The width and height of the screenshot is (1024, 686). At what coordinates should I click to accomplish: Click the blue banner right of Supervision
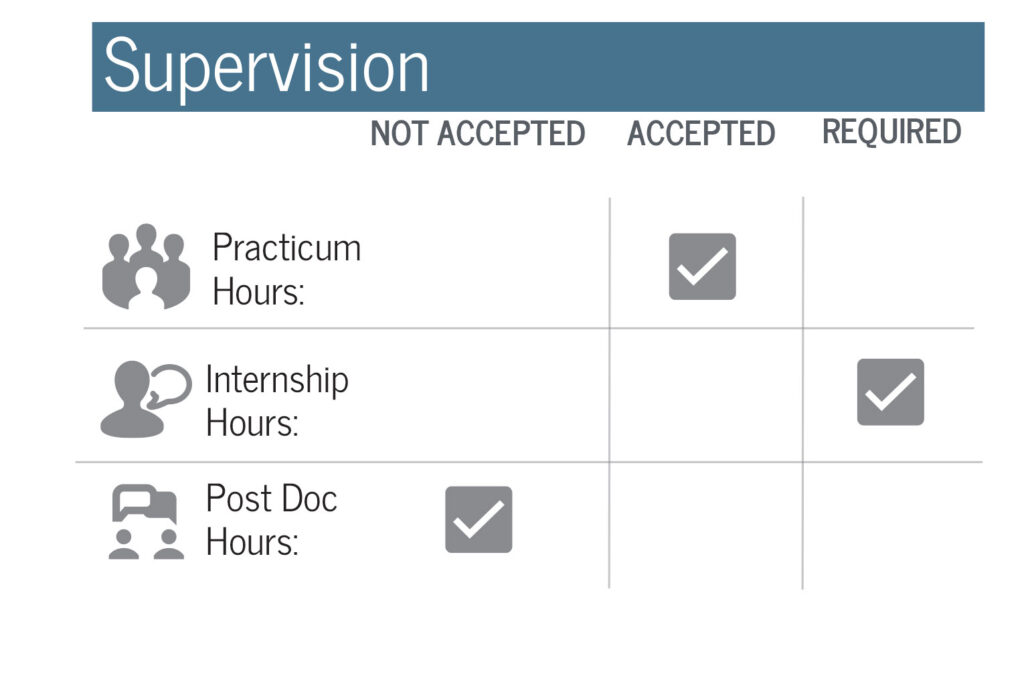tap(700, 67)
